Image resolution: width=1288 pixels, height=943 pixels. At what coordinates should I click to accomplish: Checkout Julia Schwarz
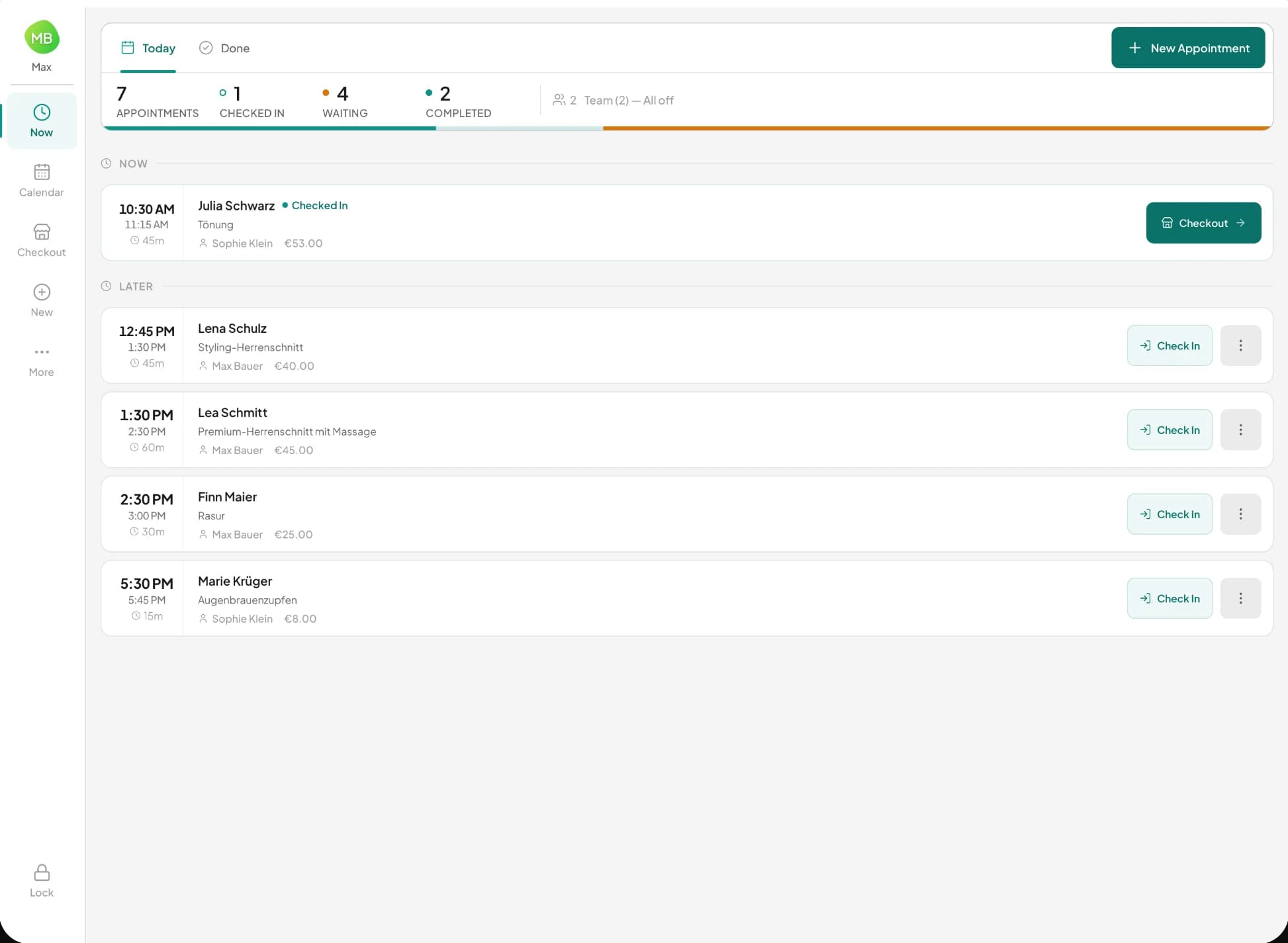(1203, 223)
